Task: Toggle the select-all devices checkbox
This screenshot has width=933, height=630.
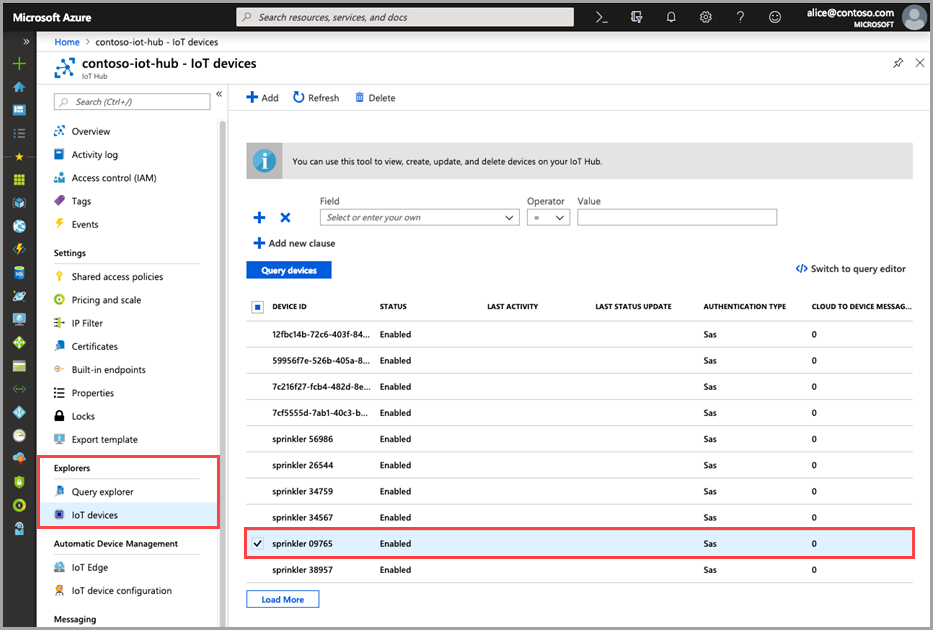Action: coord(258,307)
